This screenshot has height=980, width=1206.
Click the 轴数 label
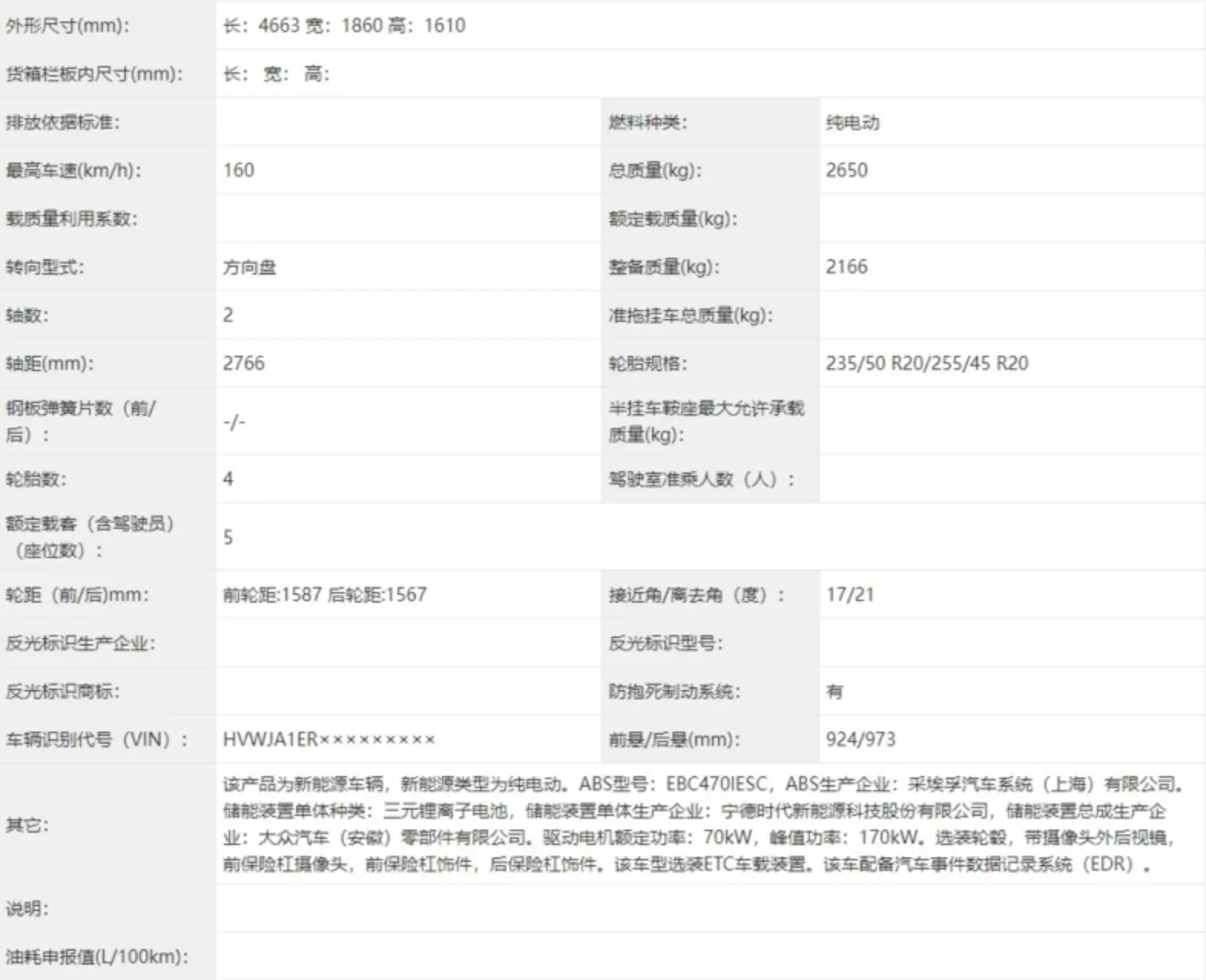click(27, 315)
